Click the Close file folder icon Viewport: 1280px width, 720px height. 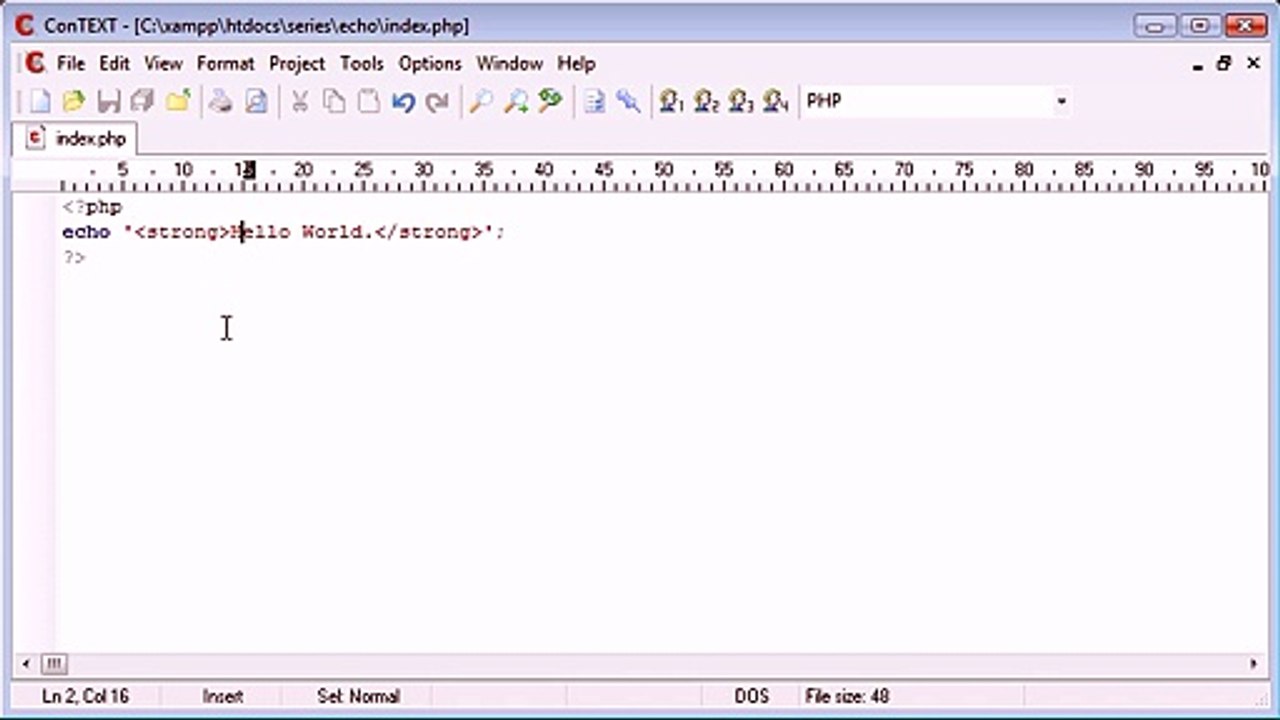[x=178, y=101]
